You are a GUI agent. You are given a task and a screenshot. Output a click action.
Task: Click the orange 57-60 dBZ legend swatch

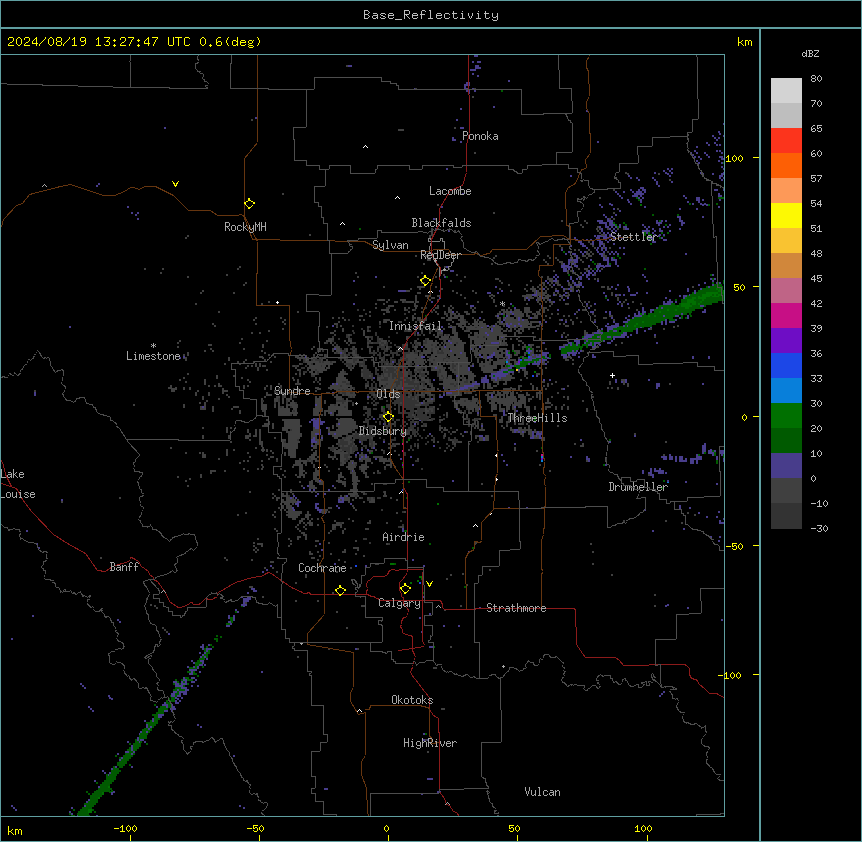(x=786, y=165)
